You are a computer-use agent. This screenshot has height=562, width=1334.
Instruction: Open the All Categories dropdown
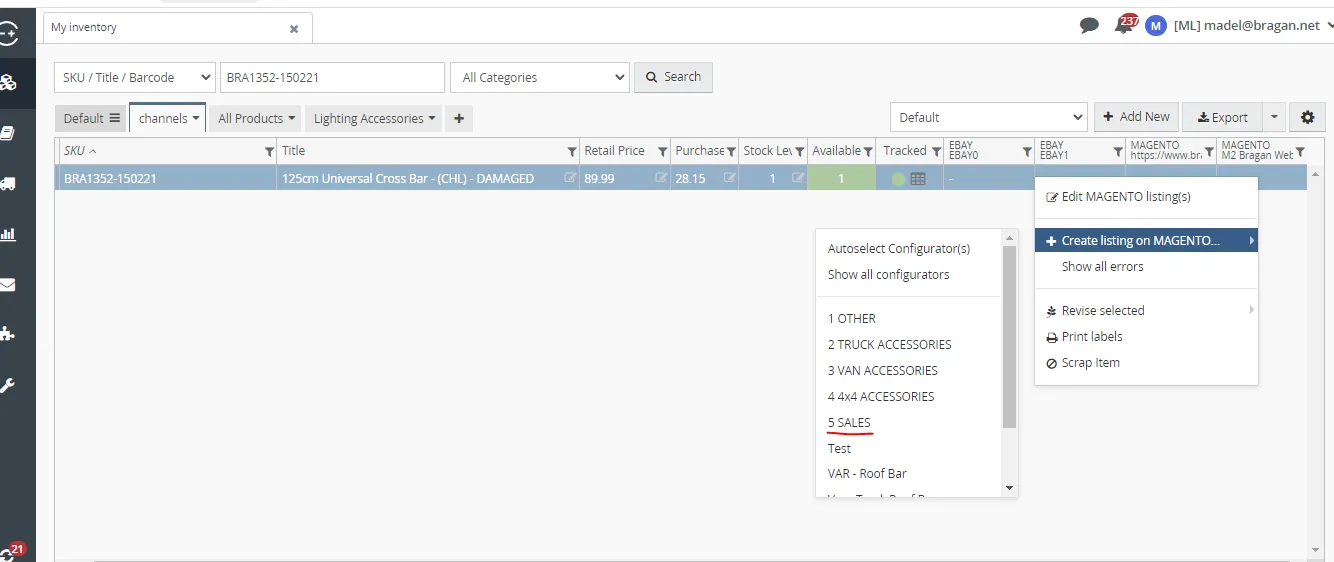click(540, 77)
